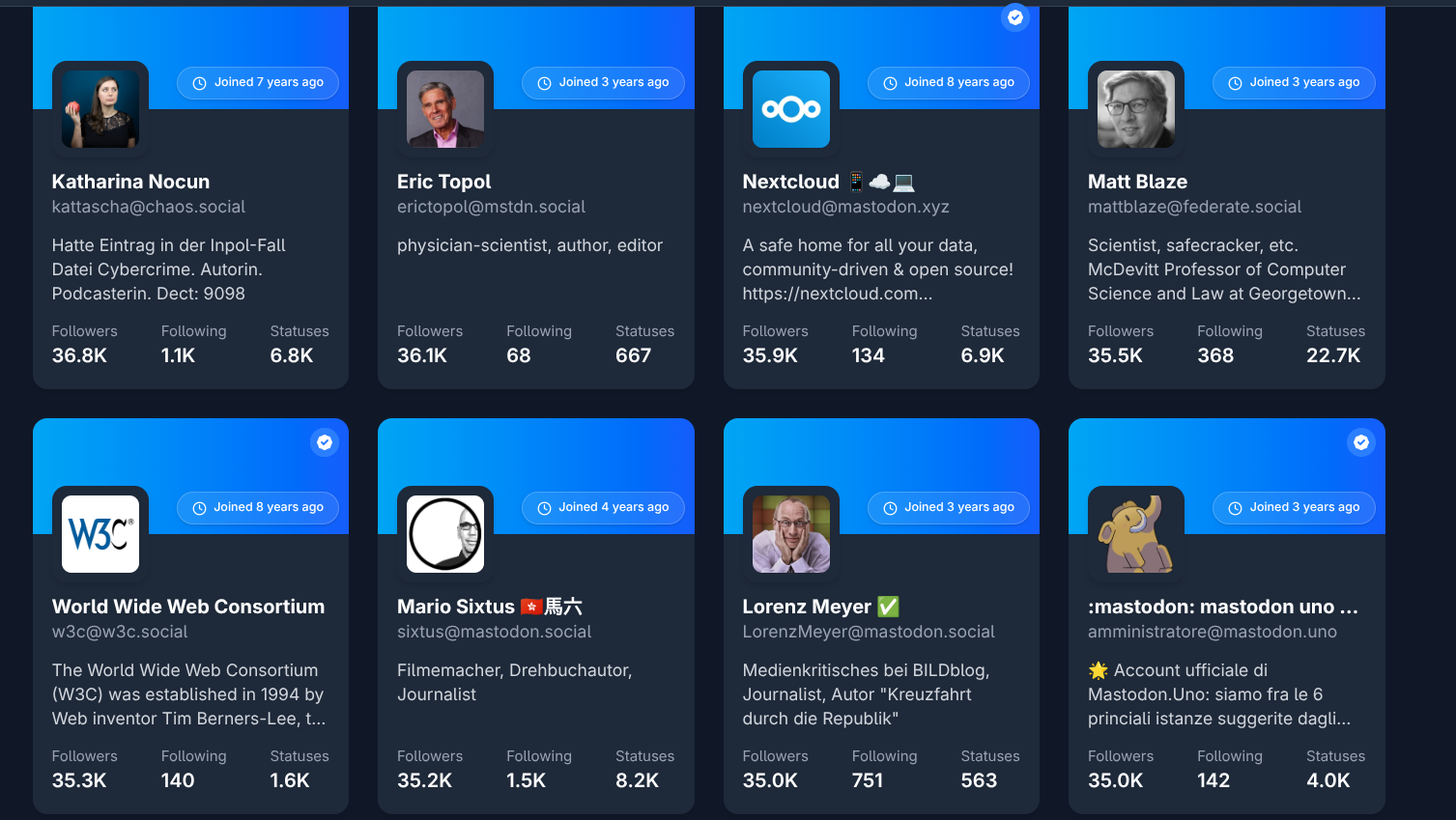
Task: Click the Matt Blaze name heading
Action: pos(1137,182)
